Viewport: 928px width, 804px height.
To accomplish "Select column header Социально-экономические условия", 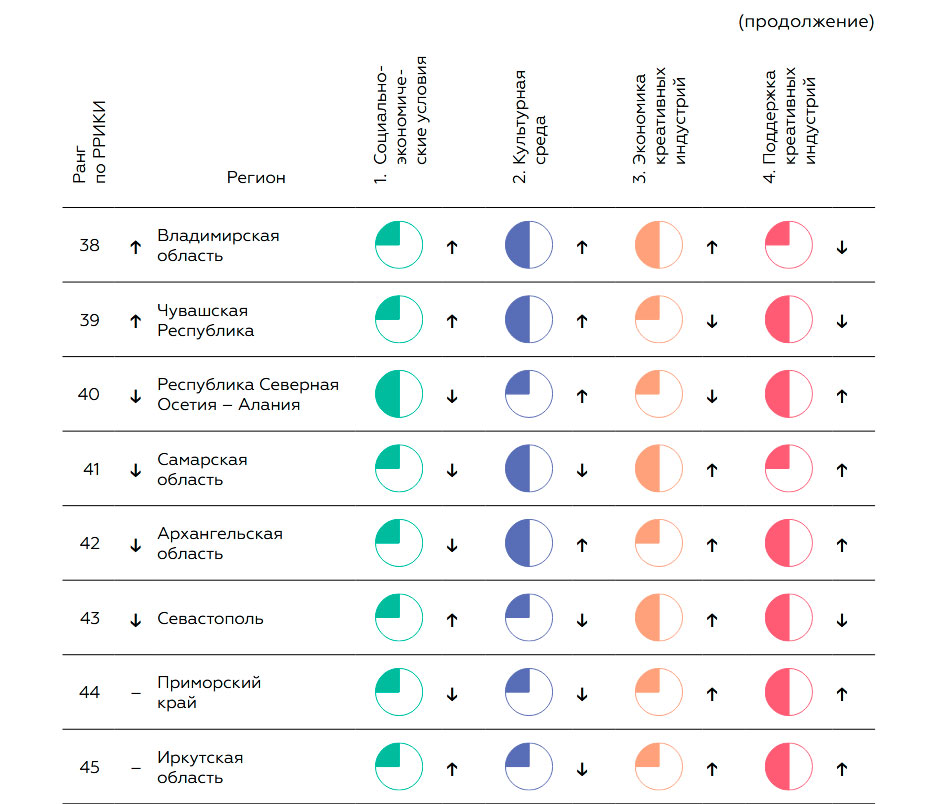I will pos(399,120).
